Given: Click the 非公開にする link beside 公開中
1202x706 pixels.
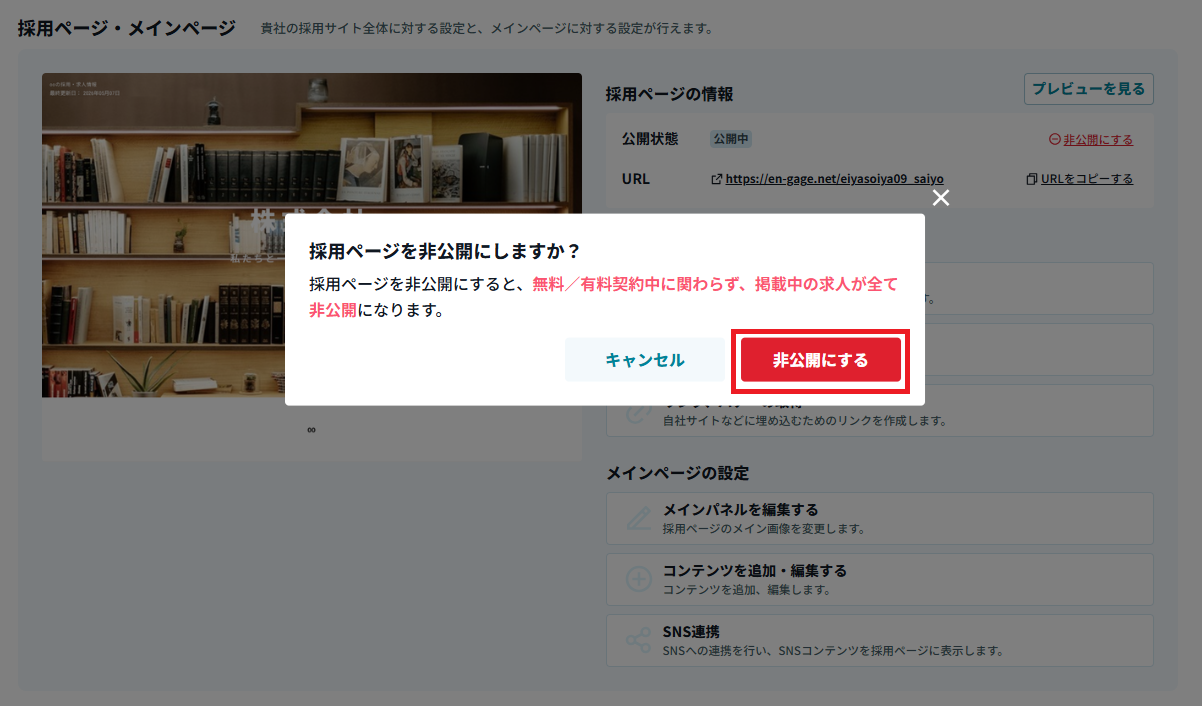Looking at the screenshot, I should 1098,140.
